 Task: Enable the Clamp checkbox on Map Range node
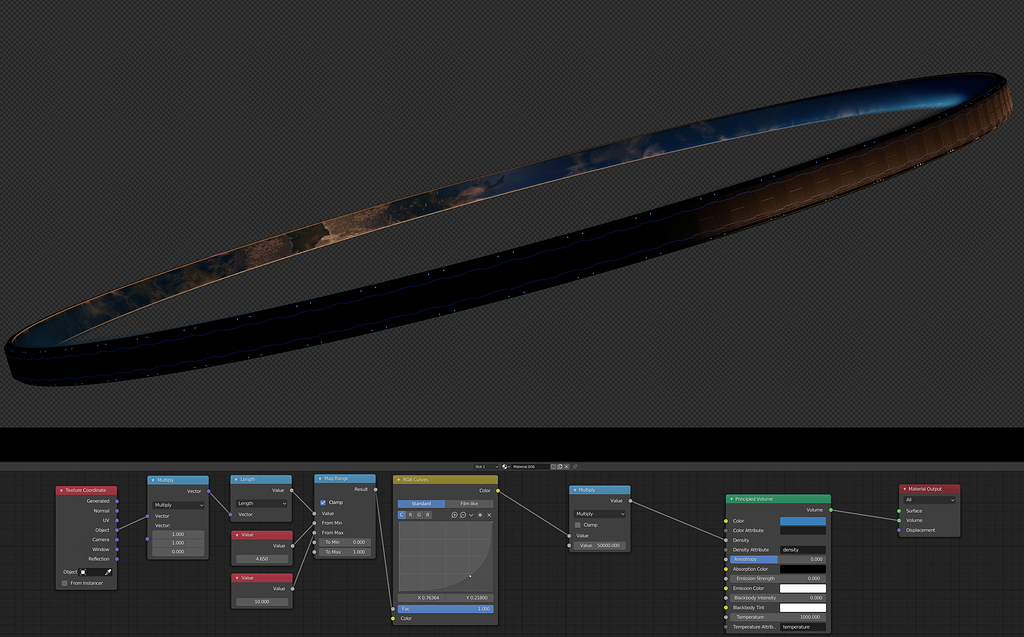coord(323,502)
